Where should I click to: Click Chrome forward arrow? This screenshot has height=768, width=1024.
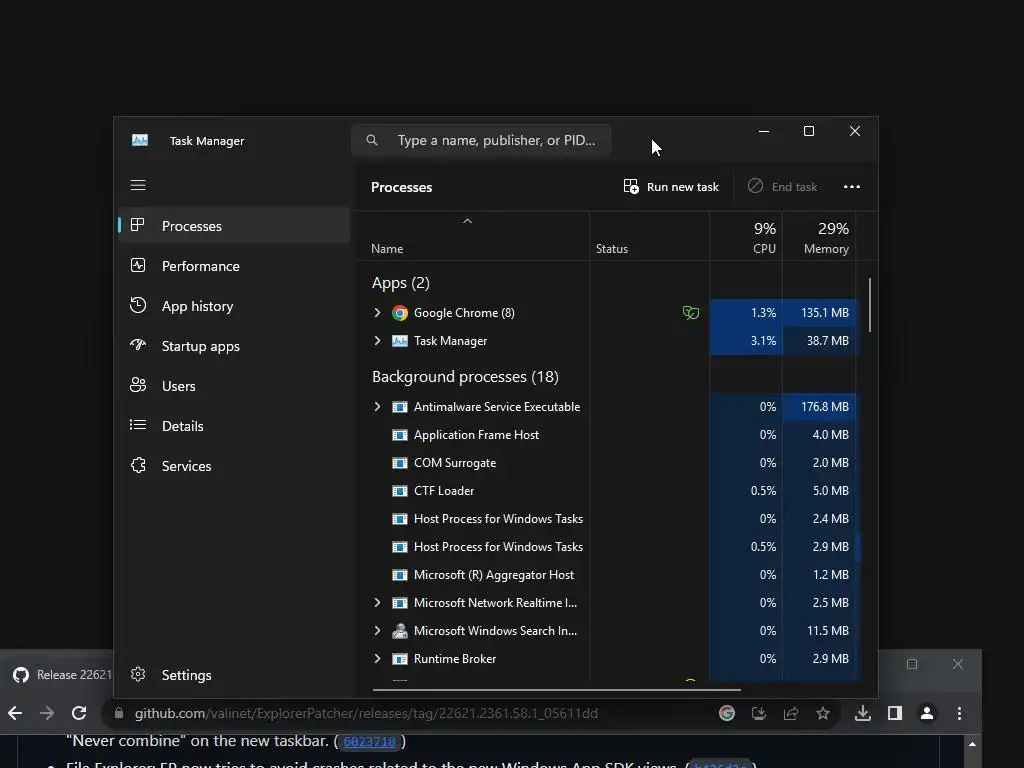(x=47, y=713)
